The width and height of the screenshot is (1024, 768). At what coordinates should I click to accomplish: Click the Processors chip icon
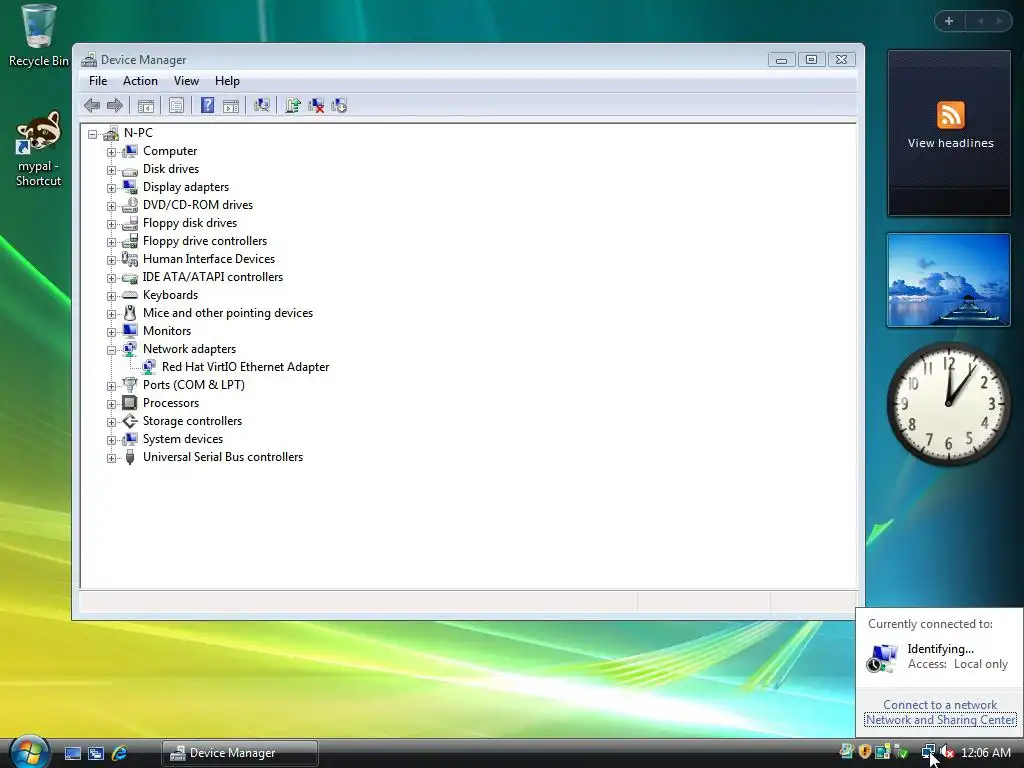click(x=130, y=403)
